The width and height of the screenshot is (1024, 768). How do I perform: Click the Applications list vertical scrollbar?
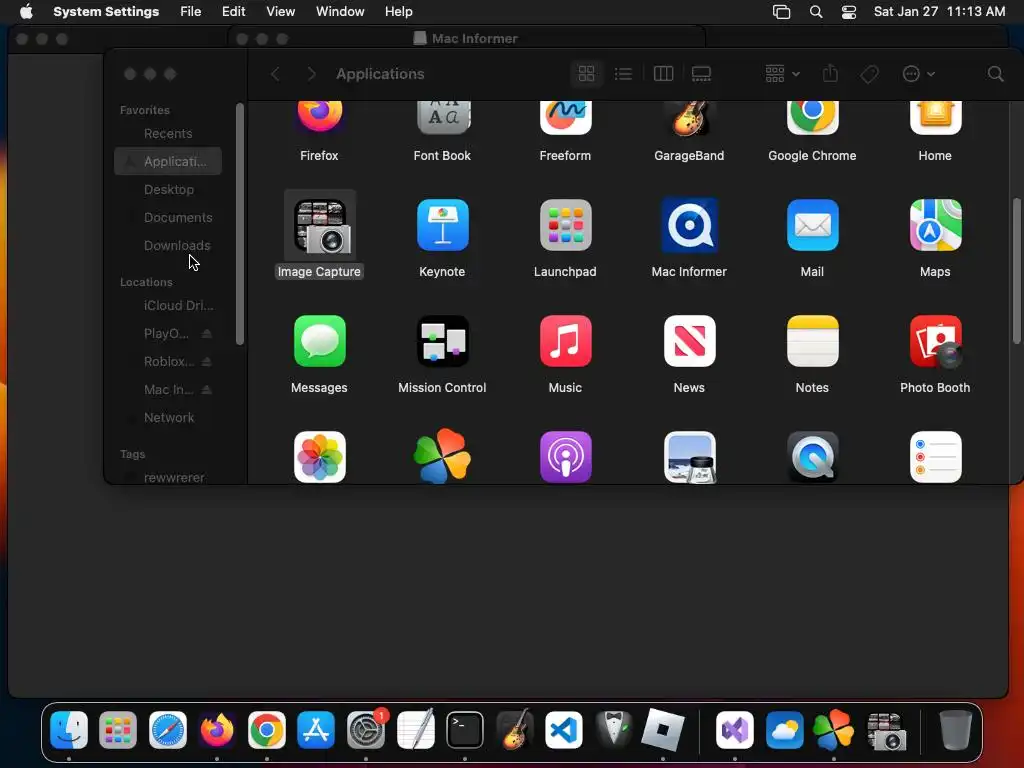tap(1017, 270)
